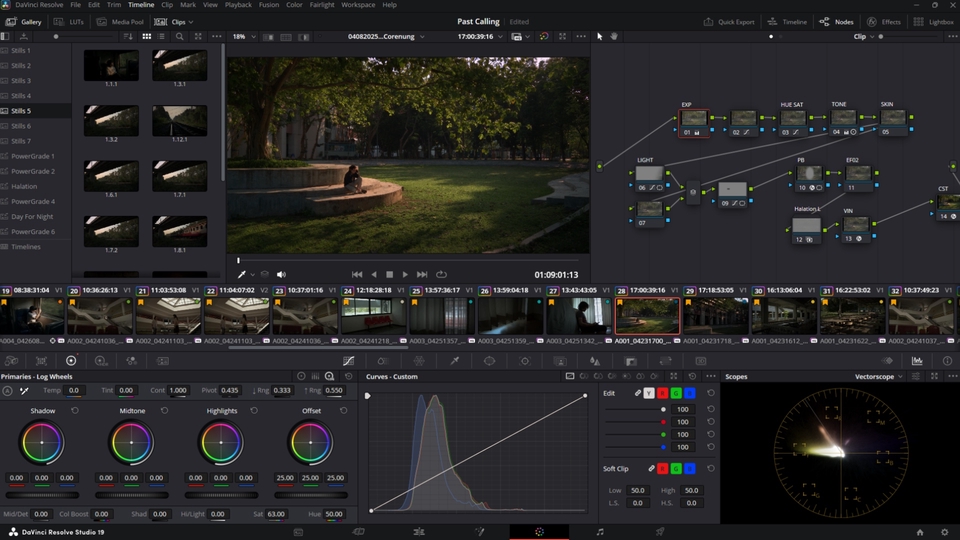This screenshot has height=540, width=960.
Task: Open the Media Pool panel
Action: click(120, 21)
